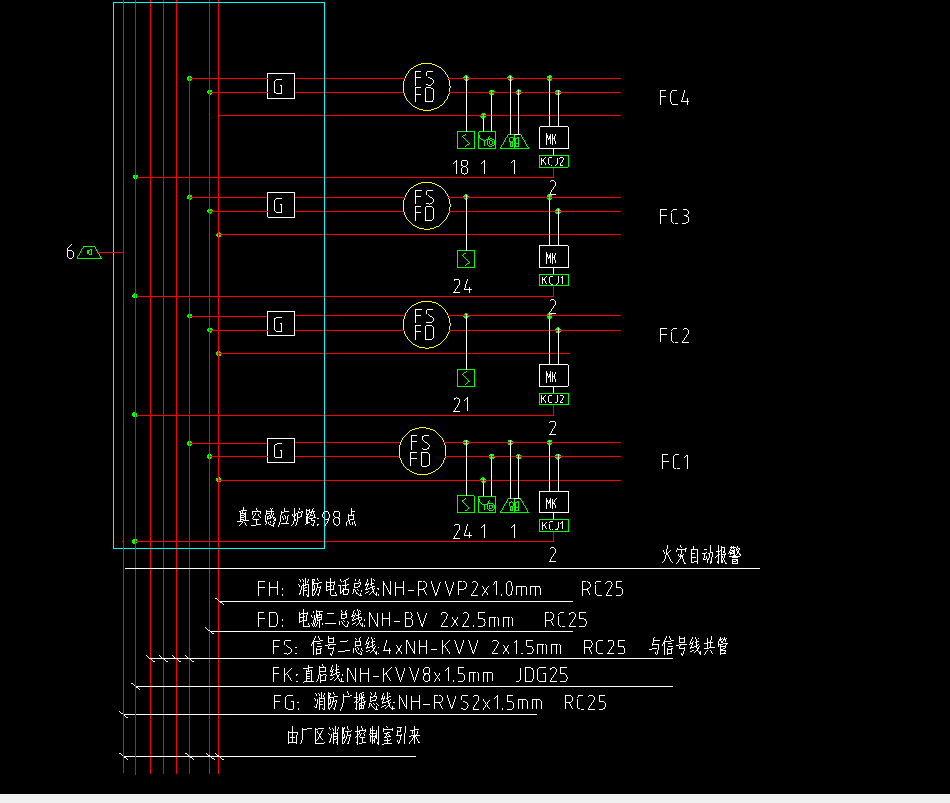Image resolution: width=950 pixels, height=803 pixels.
Task: Select the text 真空感应炉跨:98点
Action: click(296, 518)
